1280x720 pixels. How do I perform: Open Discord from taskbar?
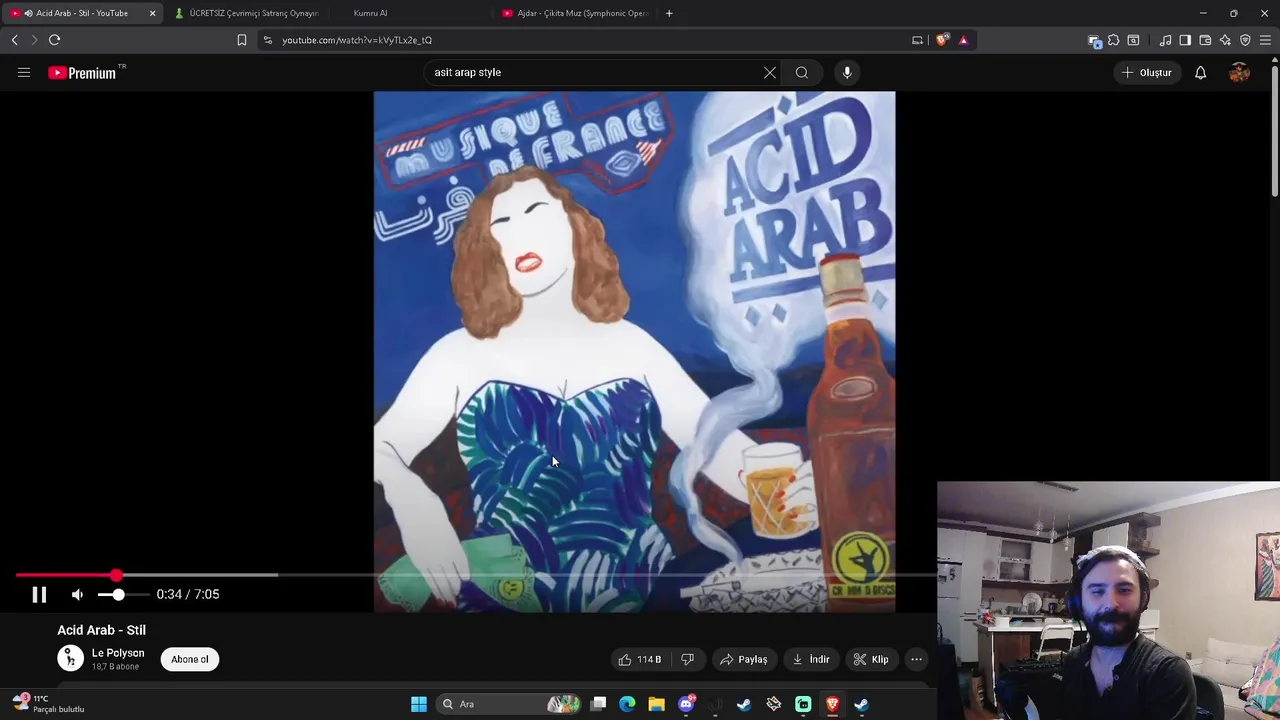coord(686,704)
